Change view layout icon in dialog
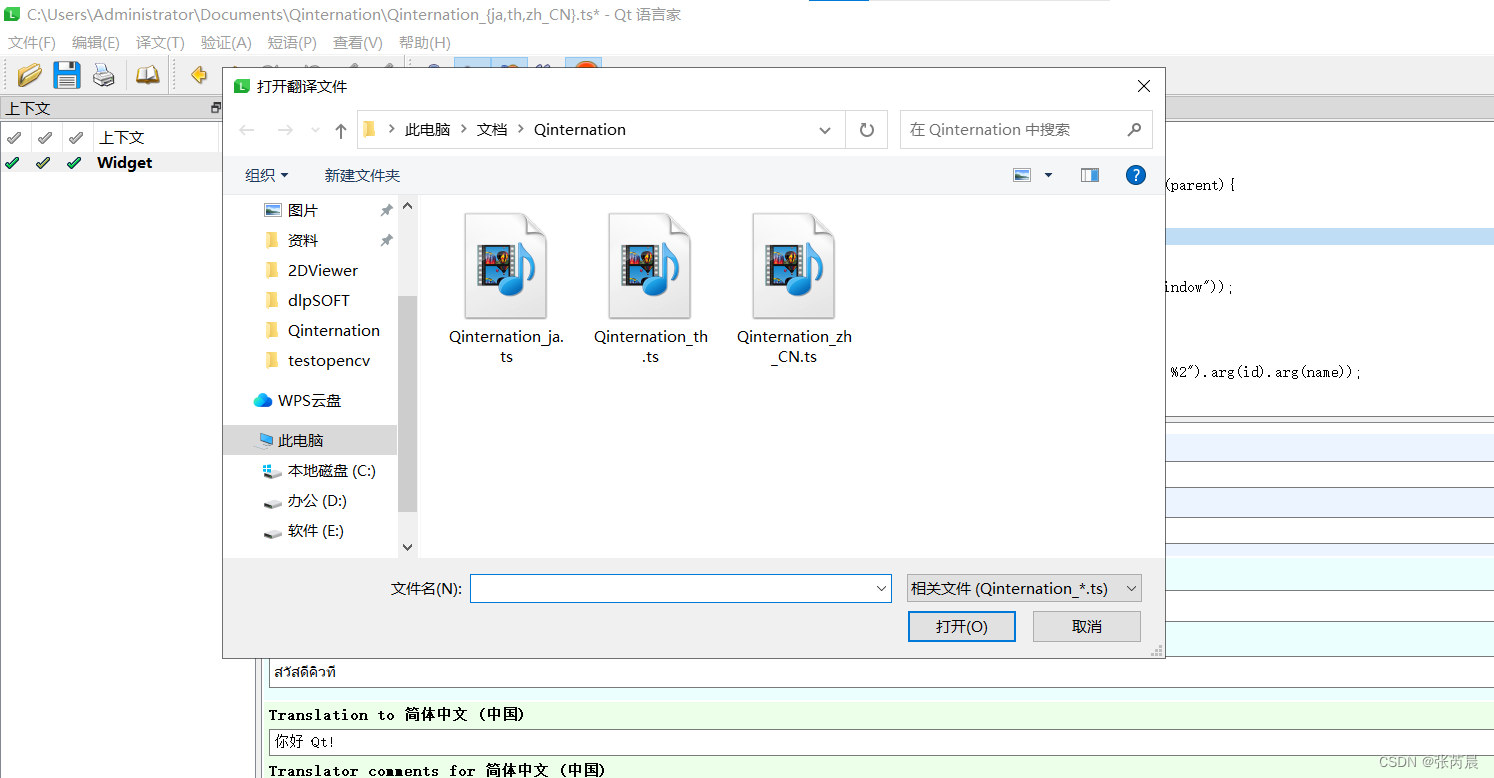The height and width of the screenshot is (778, 1494). [x=1021, y=175]
